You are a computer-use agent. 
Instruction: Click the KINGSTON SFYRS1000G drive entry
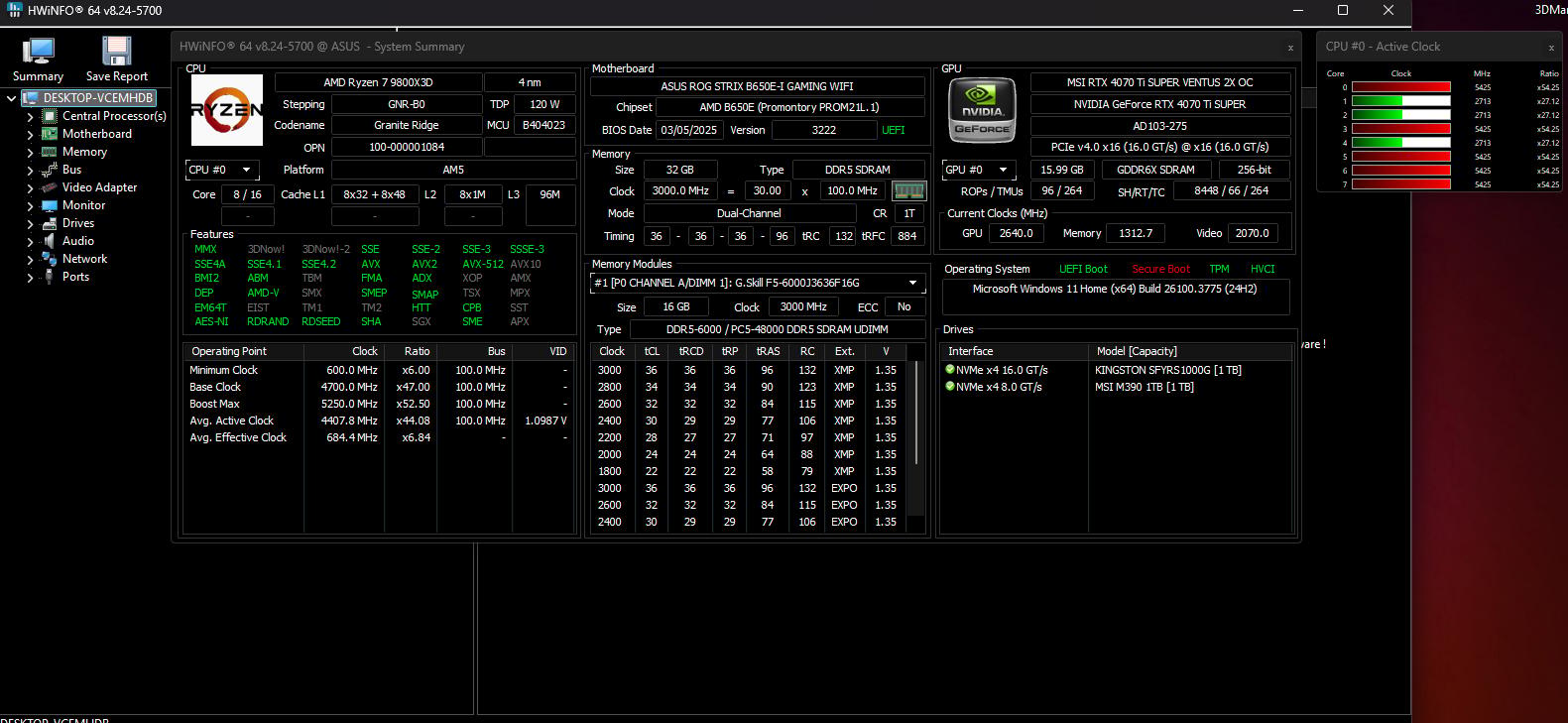tap(1167, 370)
